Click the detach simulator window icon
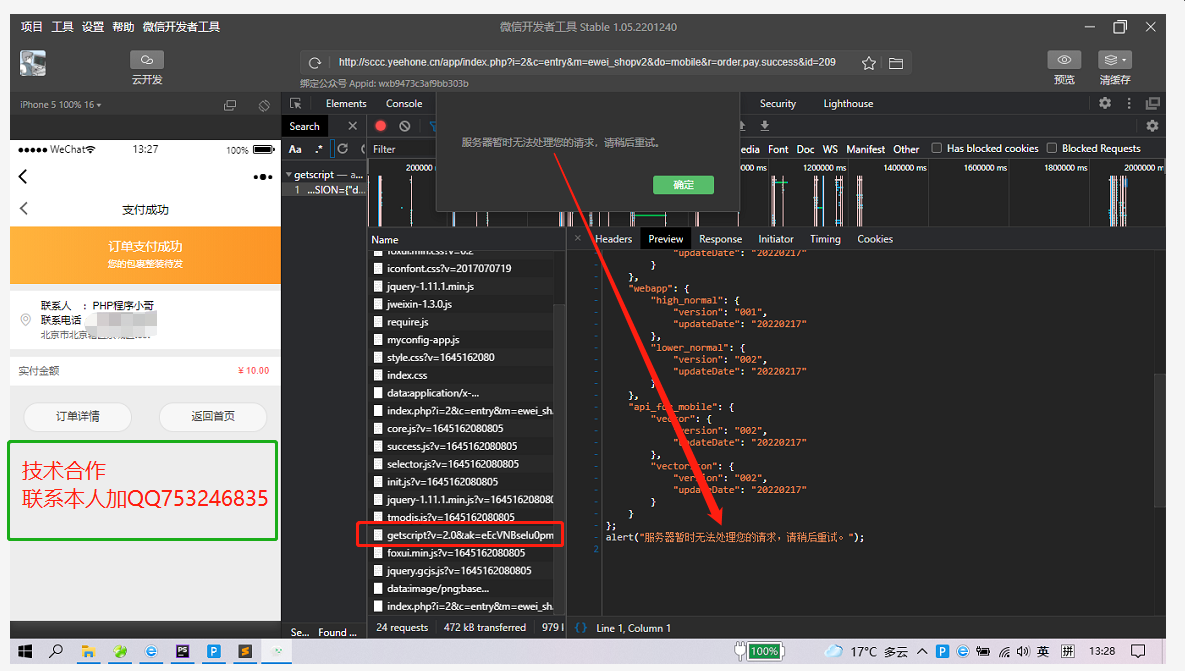Viewport: 1185px width, 671px height. 230,105
